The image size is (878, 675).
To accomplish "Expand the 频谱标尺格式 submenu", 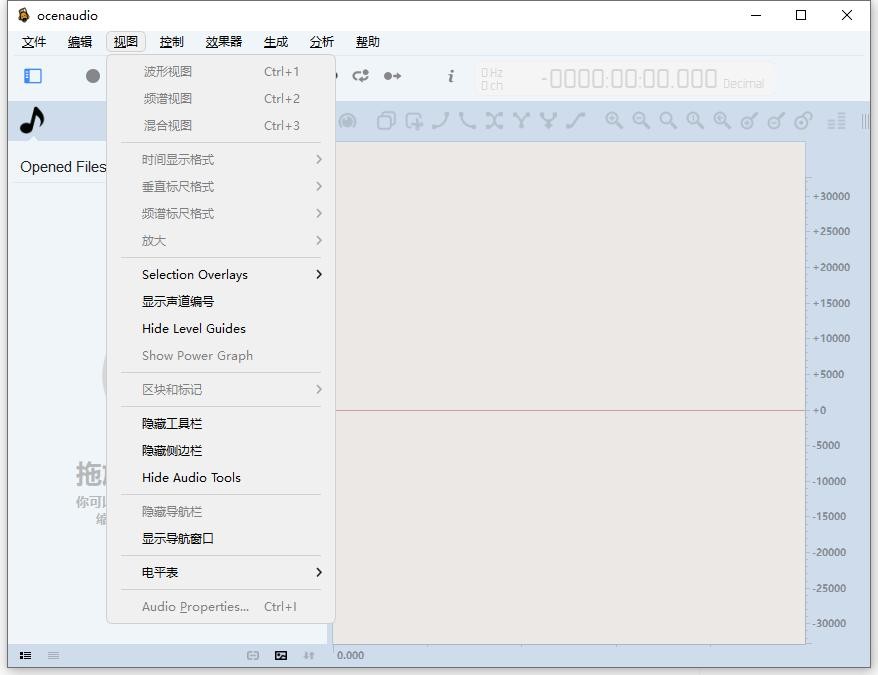I will [x=221, y=213].
